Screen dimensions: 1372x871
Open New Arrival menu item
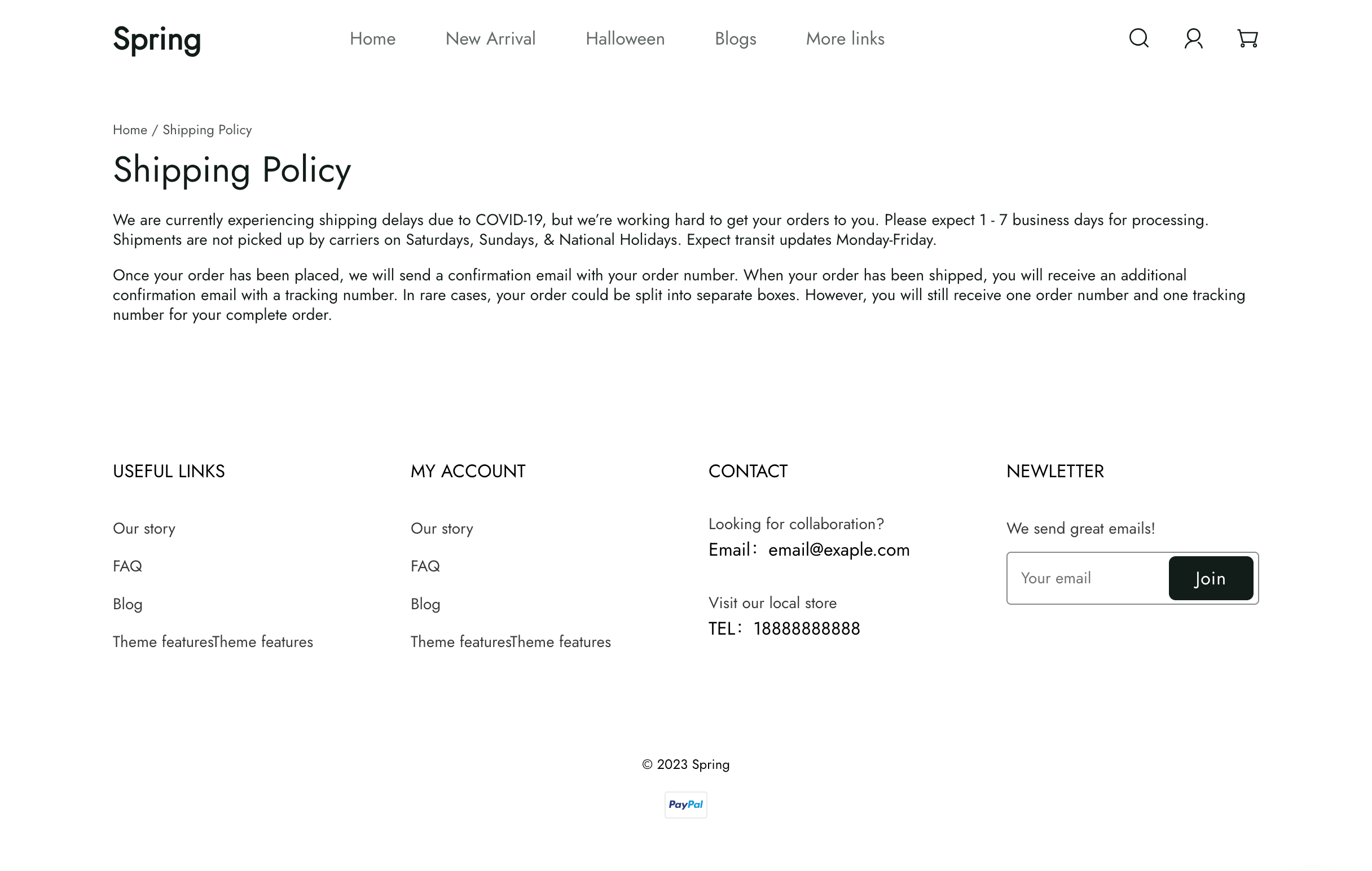pos(490,39)
